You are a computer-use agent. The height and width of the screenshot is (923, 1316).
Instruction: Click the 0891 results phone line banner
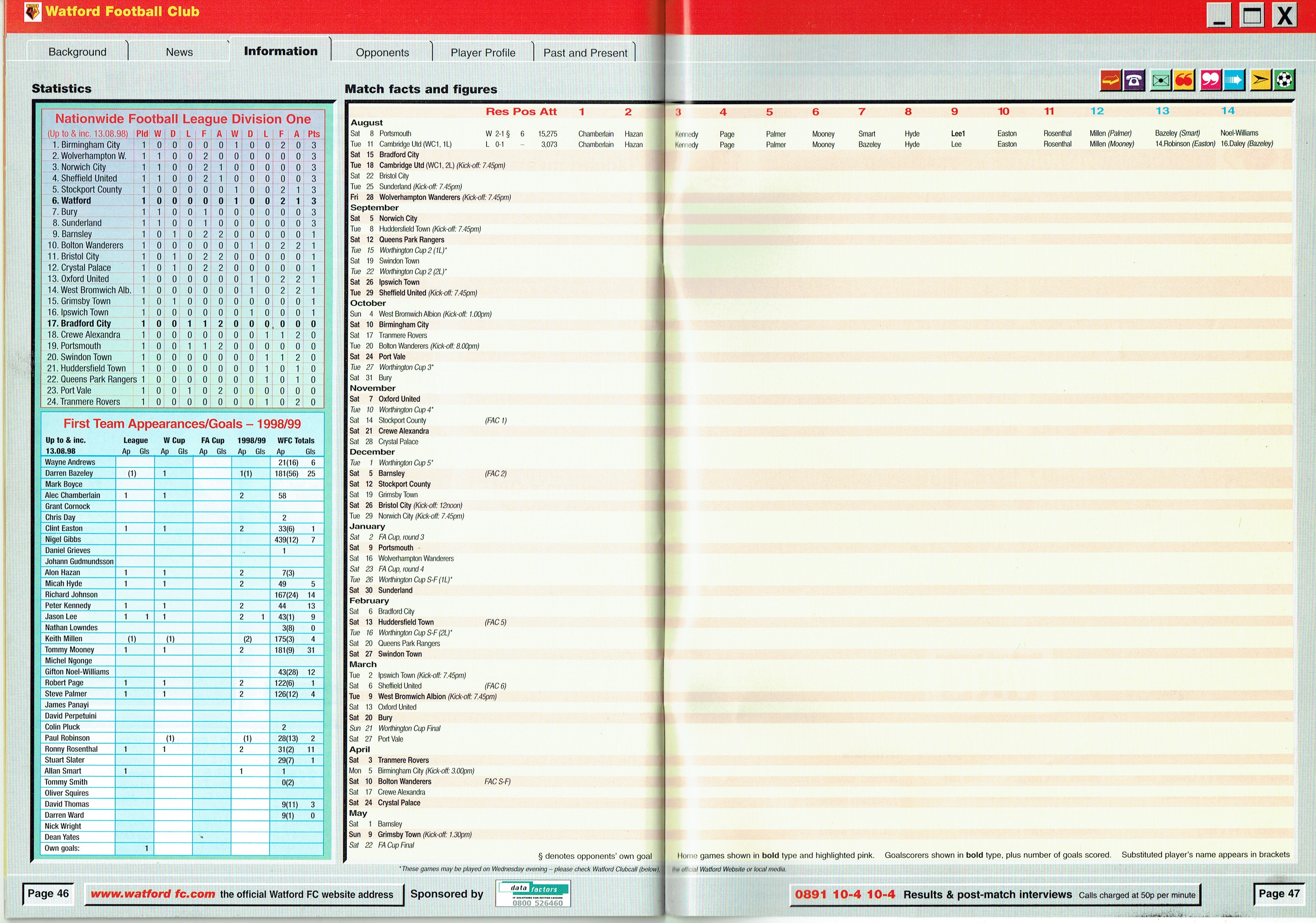(x=995, y=894)
